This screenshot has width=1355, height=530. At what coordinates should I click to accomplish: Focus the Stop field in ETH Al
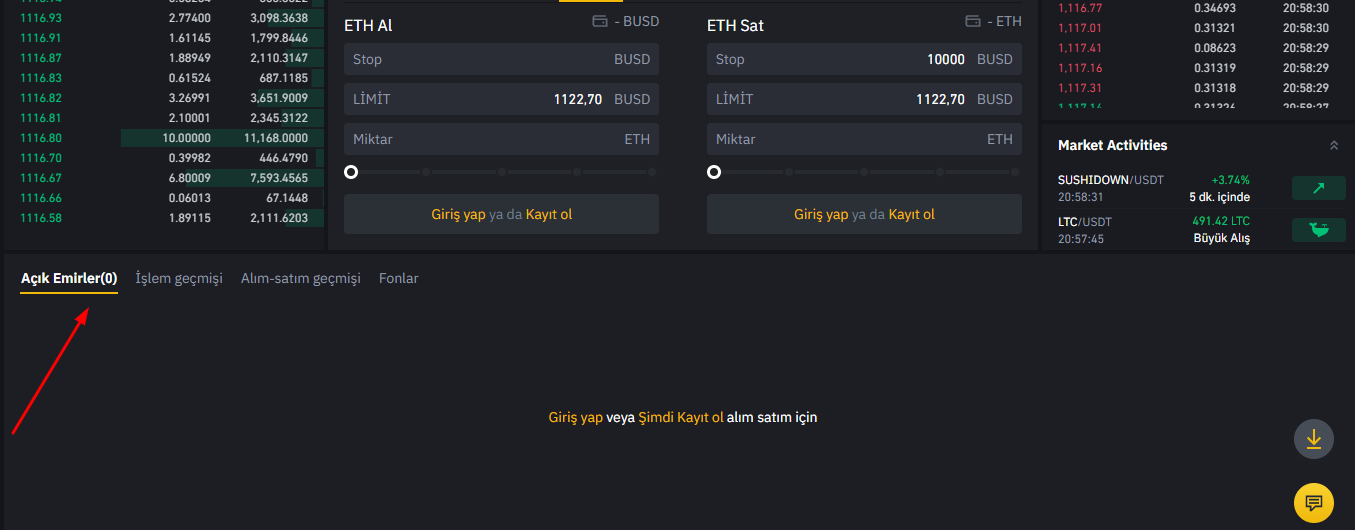point(501,59)
